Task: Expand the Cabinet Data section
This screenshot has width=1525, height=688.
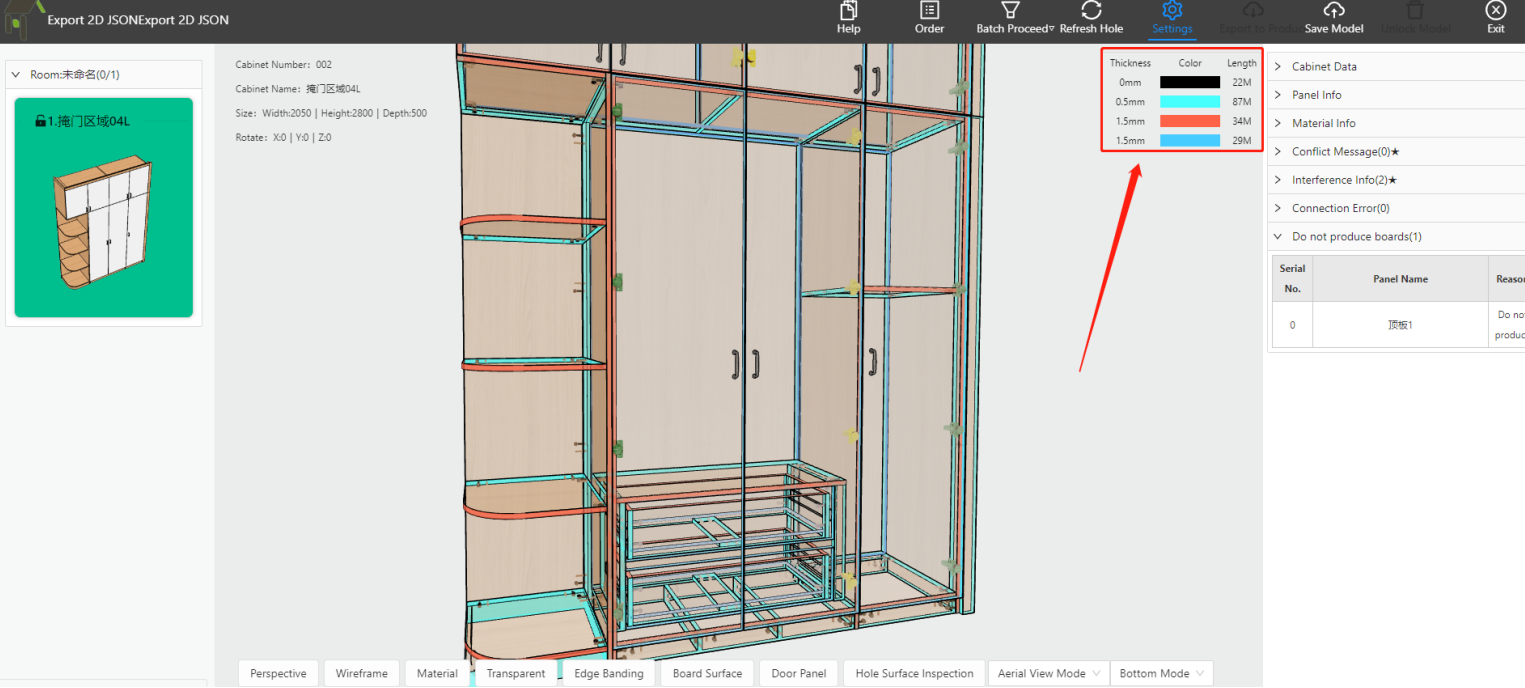Action: click(1324, 67)
